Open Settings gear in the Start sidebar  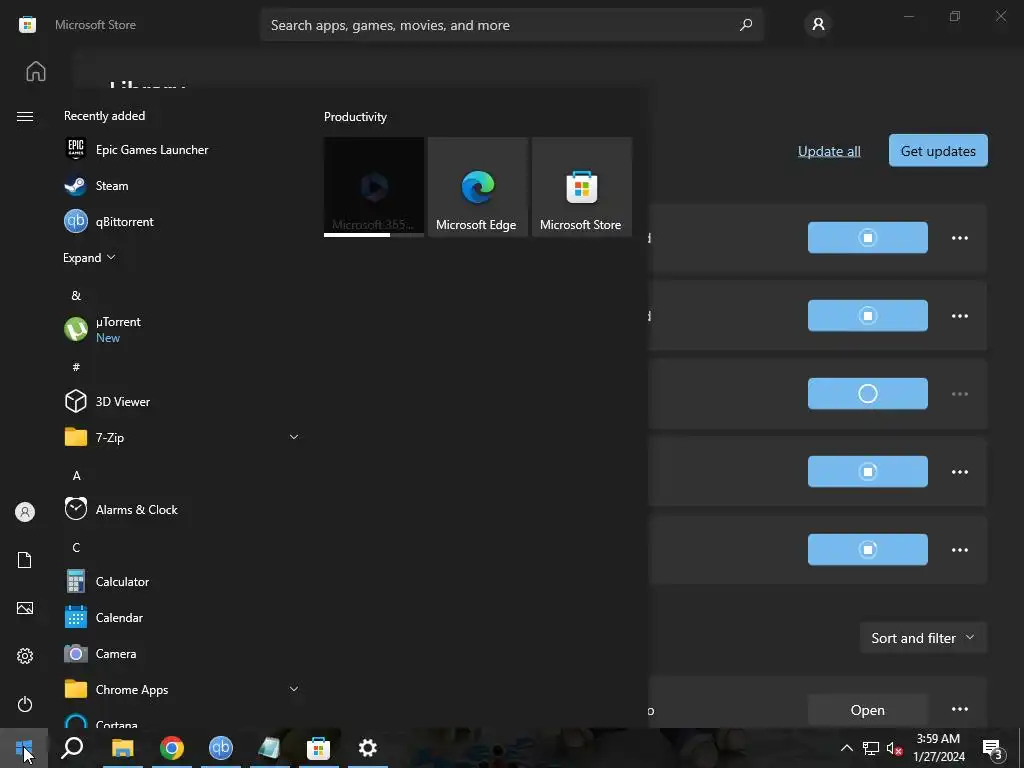[25, 656]
